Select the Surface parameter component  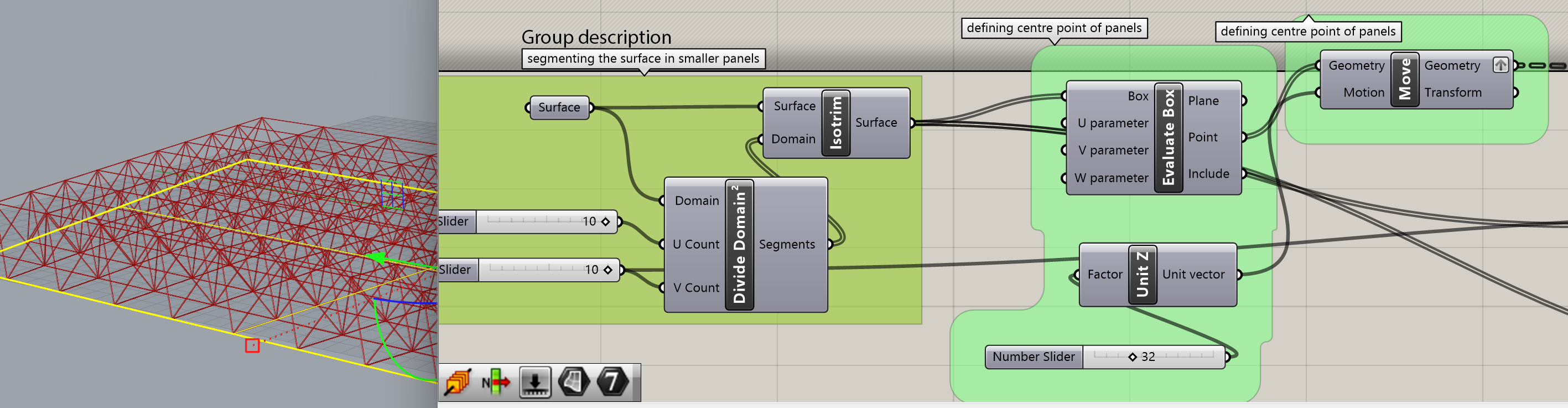point(559,108)
